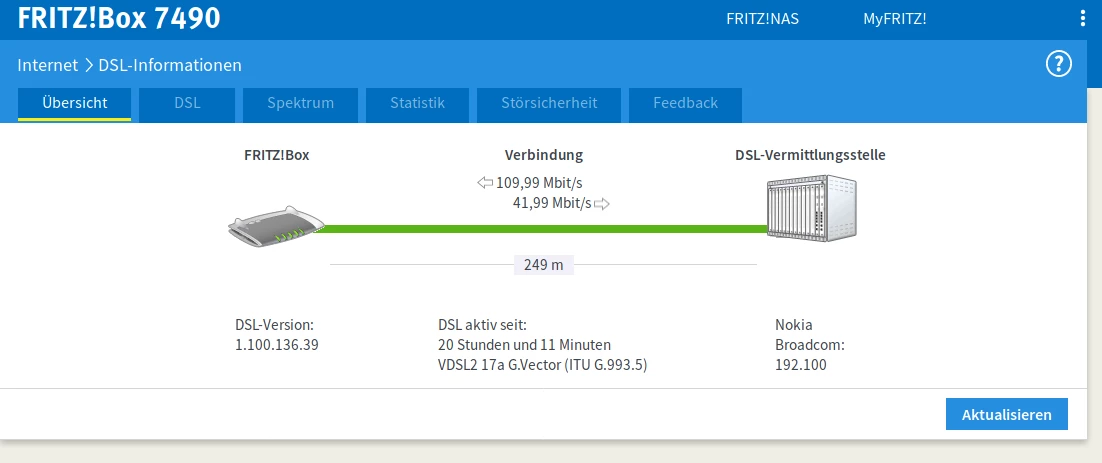Click the 'DSL aktiv seit:' label
Screen dimensions: 1102x463
[482, 325]
